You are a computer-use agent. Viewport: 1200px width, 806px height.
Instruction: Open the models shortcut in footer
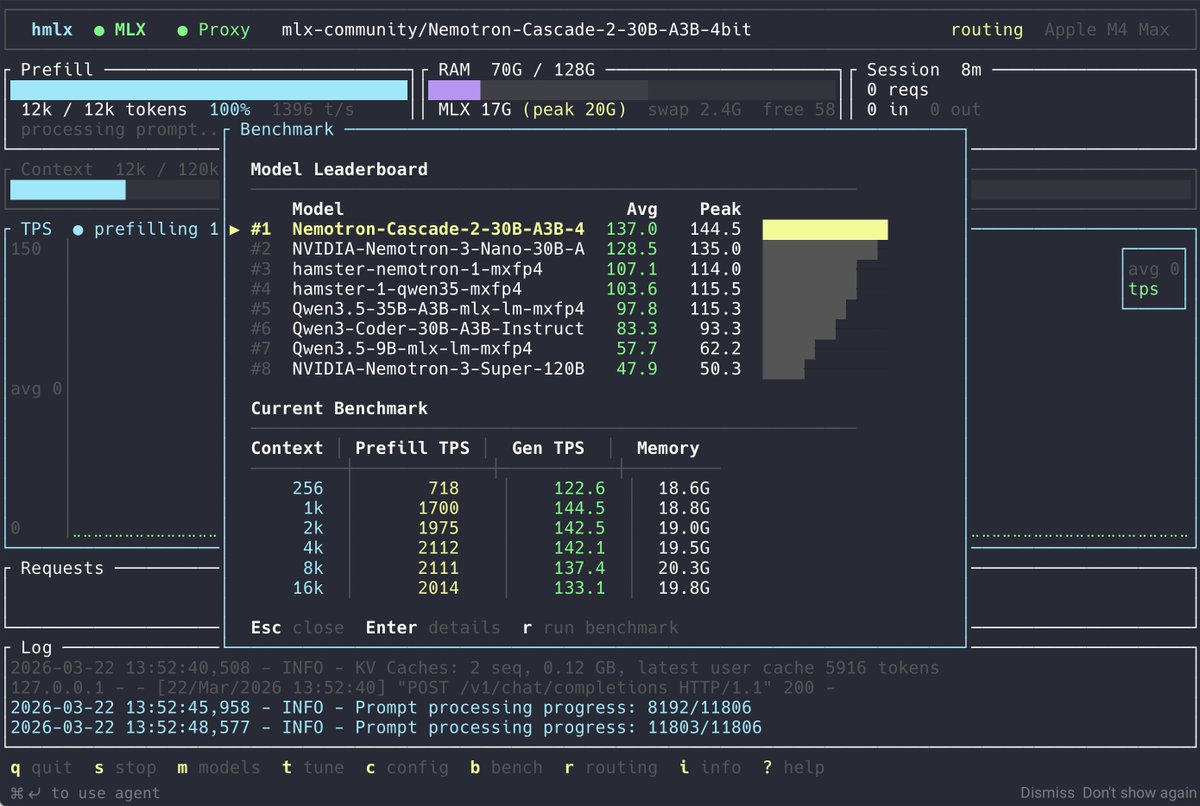219,768
